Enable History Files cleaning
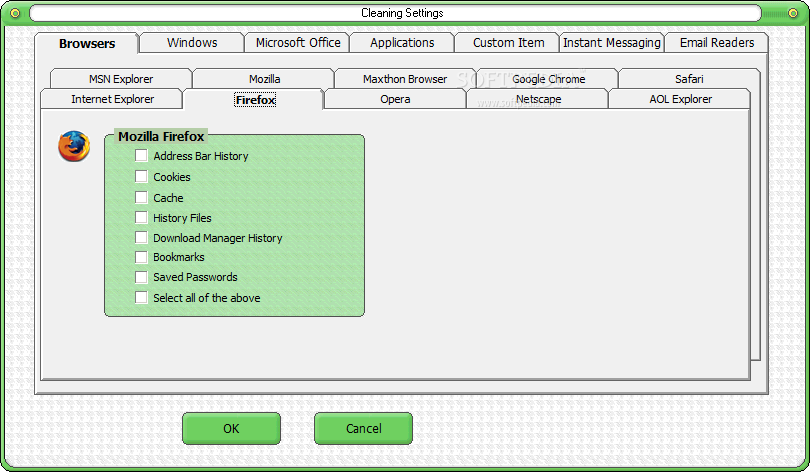The image size is (810, 472). (x=141, y=217)
